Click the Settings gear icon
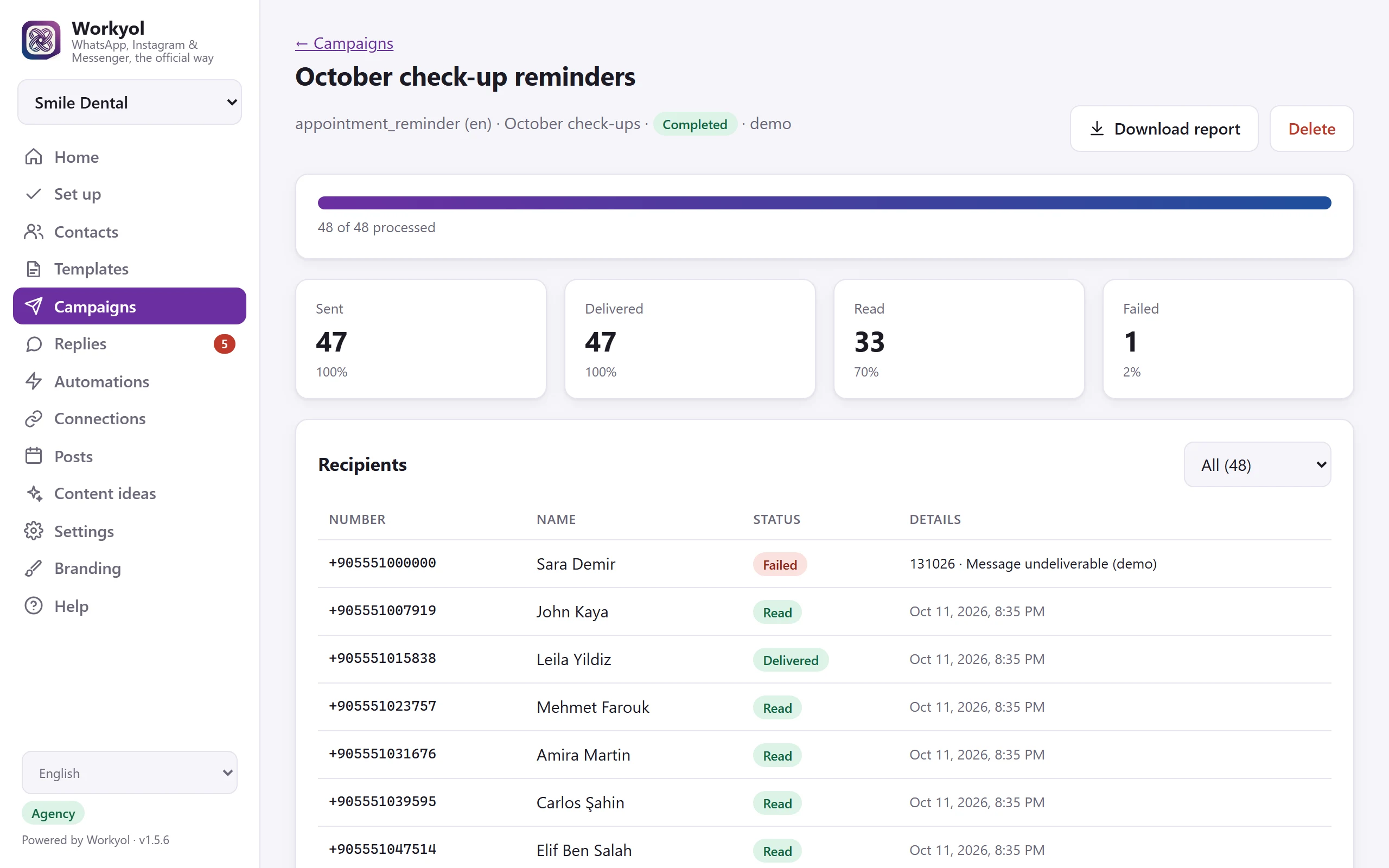The width and height of the screenshot is (1389, 868). [x=34, y=531]
